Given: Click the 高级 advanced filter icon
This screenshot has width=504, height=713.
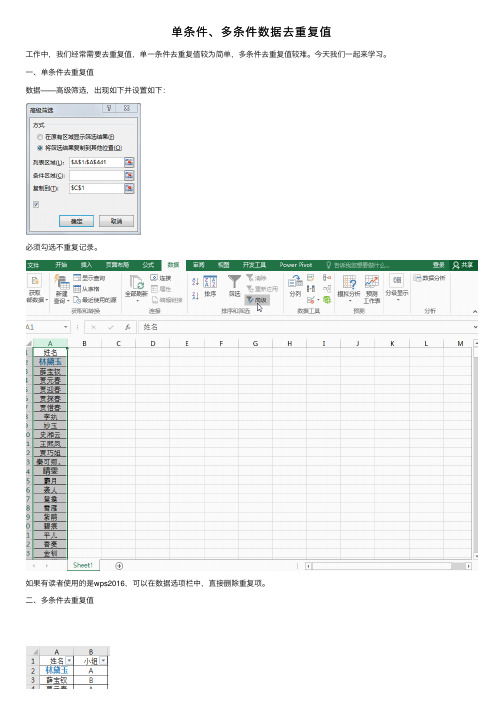Looking at the screenshot, I should click(x=257, y=300).
